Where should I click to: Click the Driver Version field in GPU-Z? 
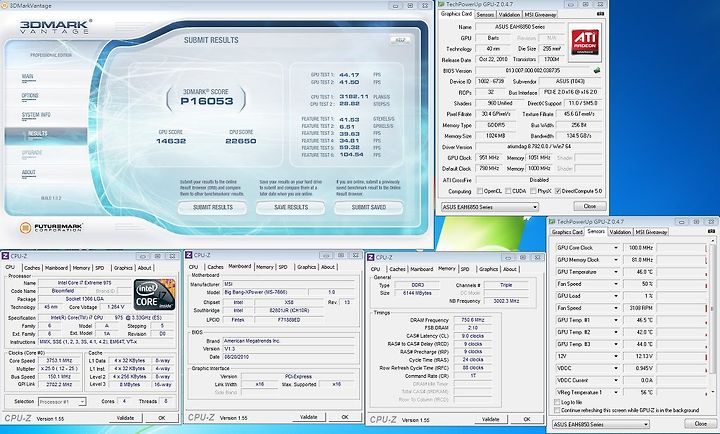538,147
